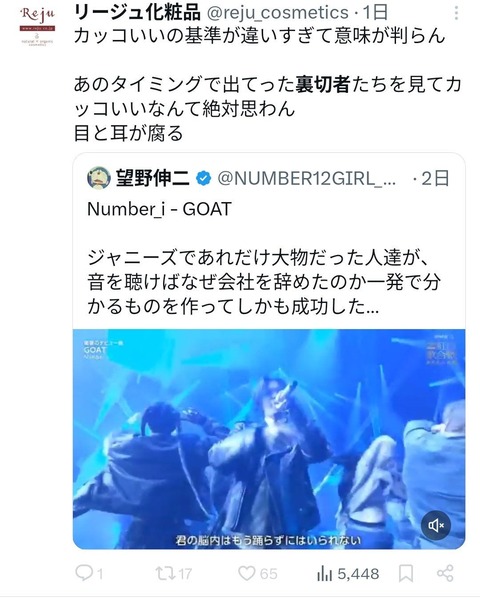
Task: Unmute the video with speaker icon
Action: pyautogui.click(x=436, y=525)
